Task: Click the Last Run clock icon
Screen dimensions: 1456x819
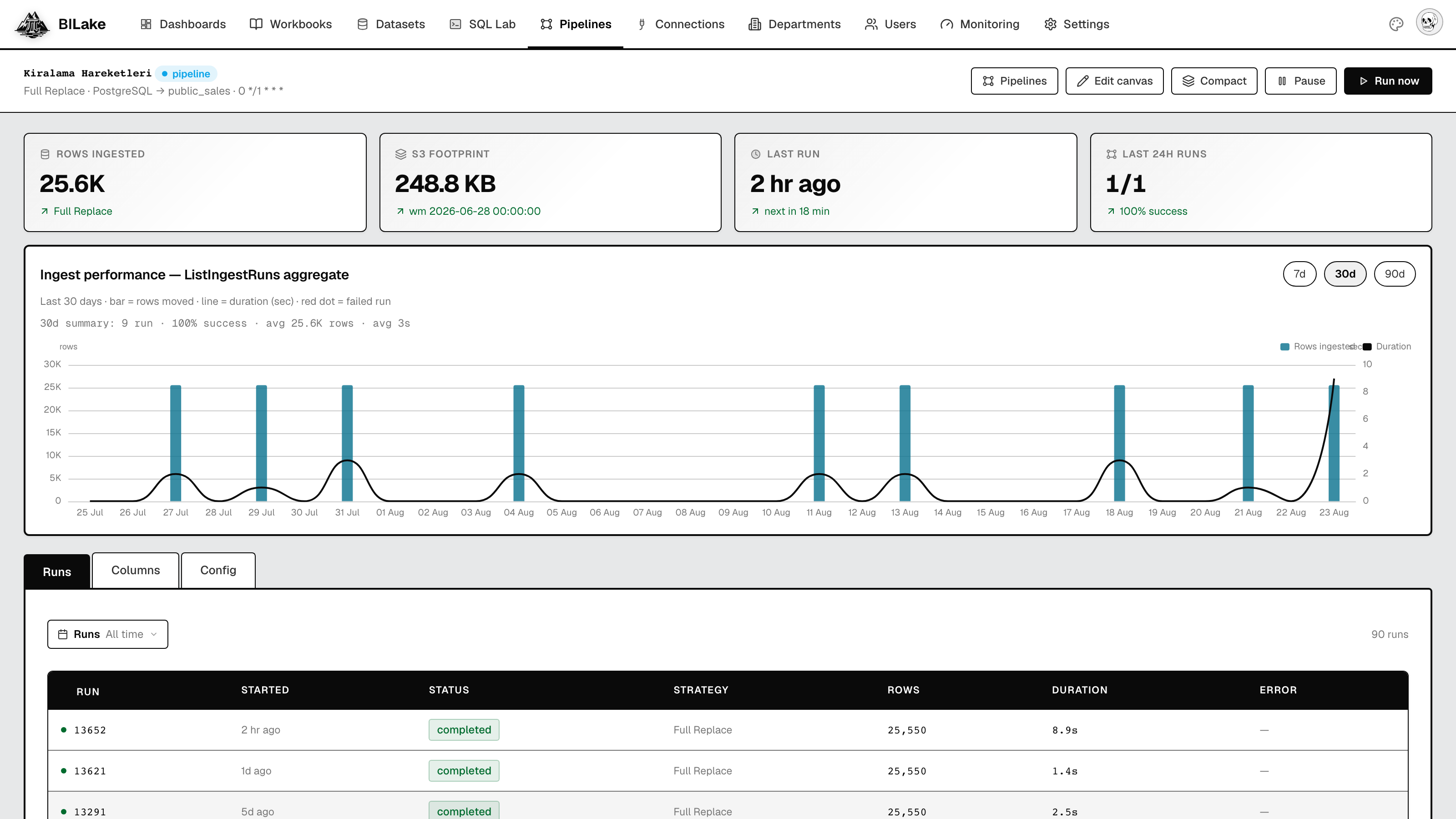Action: [756, 154]
